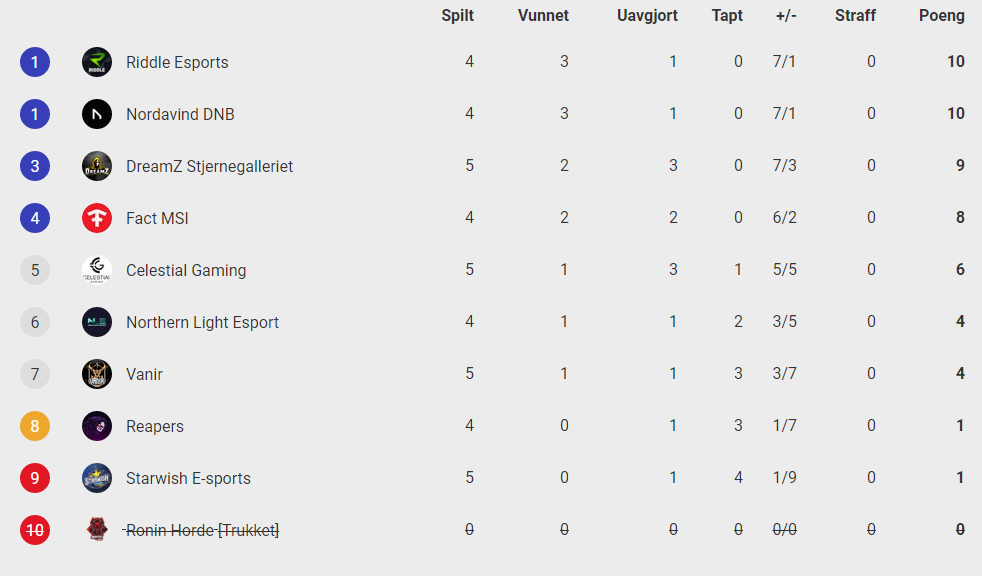Select the red Fact MSI logo
The image size is (982, 576).
coord(97,218)
